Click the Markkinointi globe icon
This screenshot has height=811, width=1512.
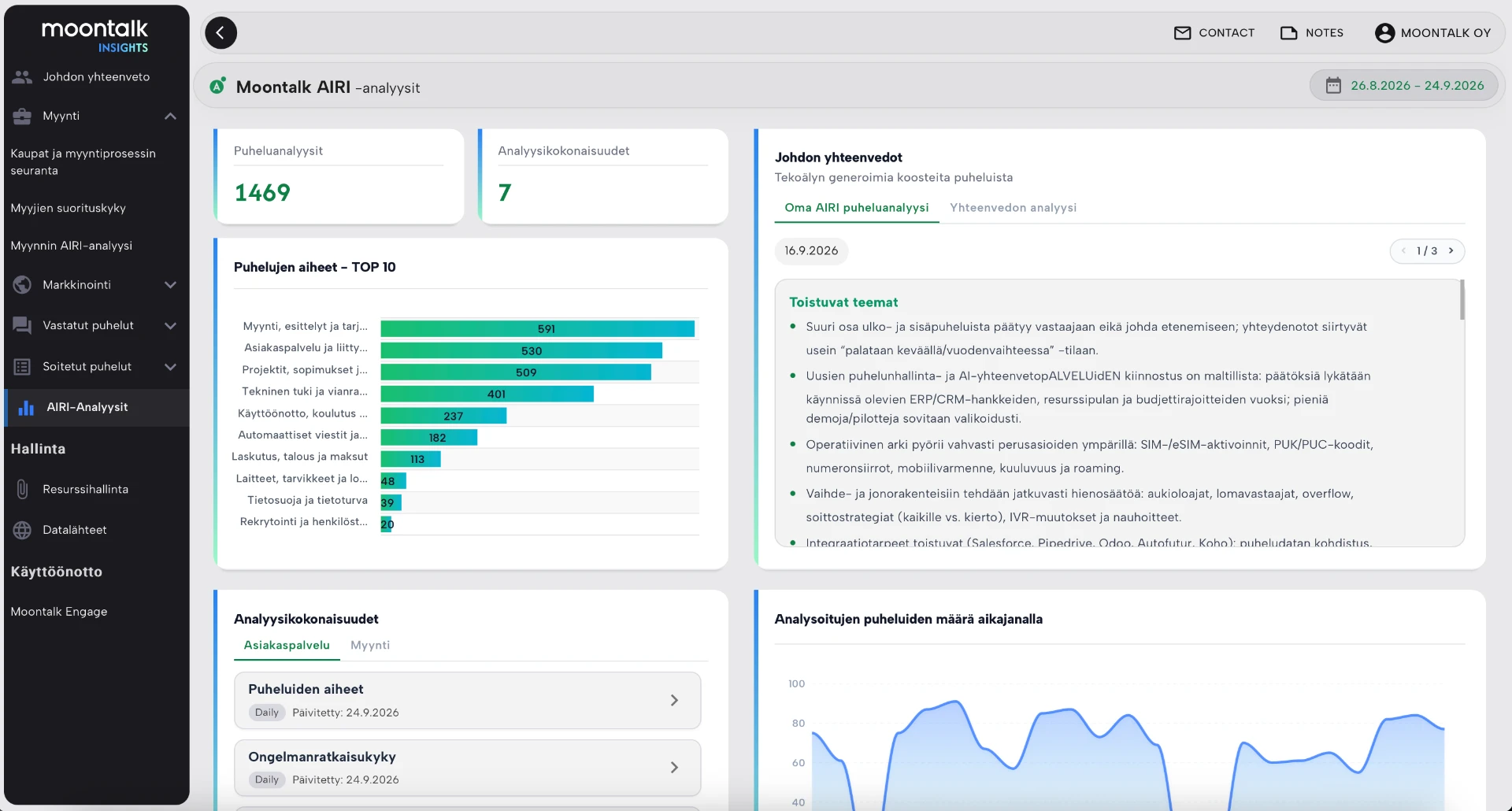tap(22, 285)
